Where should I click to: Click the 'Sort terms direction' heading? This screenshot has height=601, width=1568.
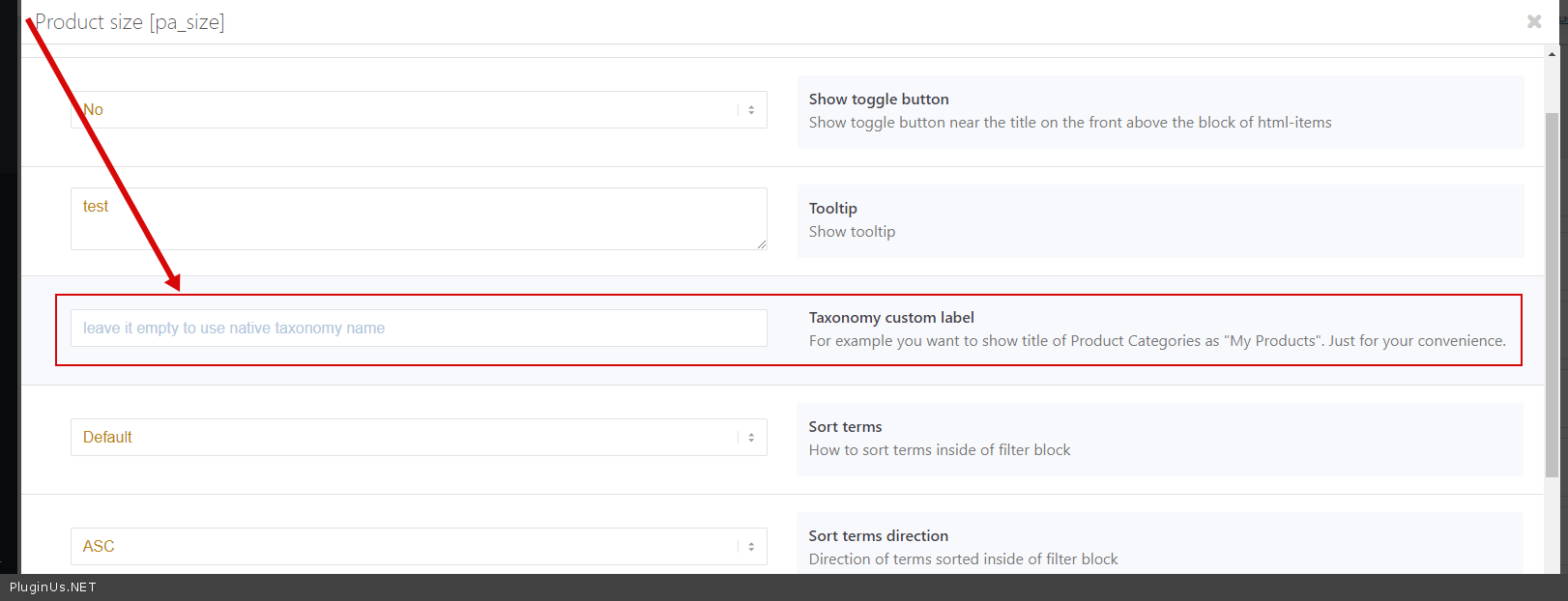tap(879, 536)
